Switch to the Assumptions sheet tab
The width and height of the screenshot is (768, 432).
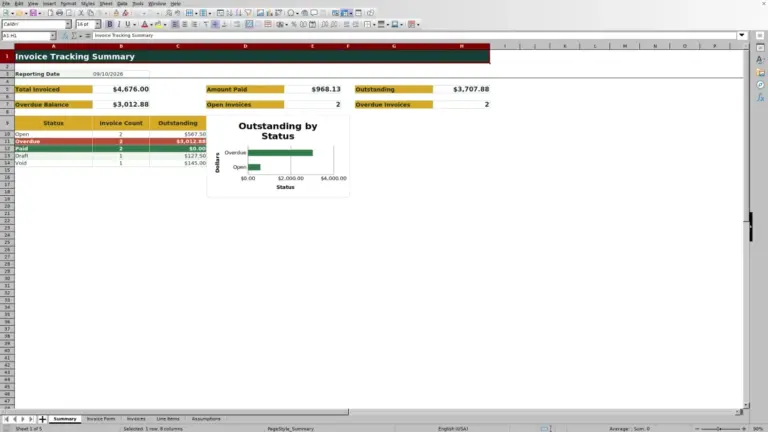(x=206, y=419)
